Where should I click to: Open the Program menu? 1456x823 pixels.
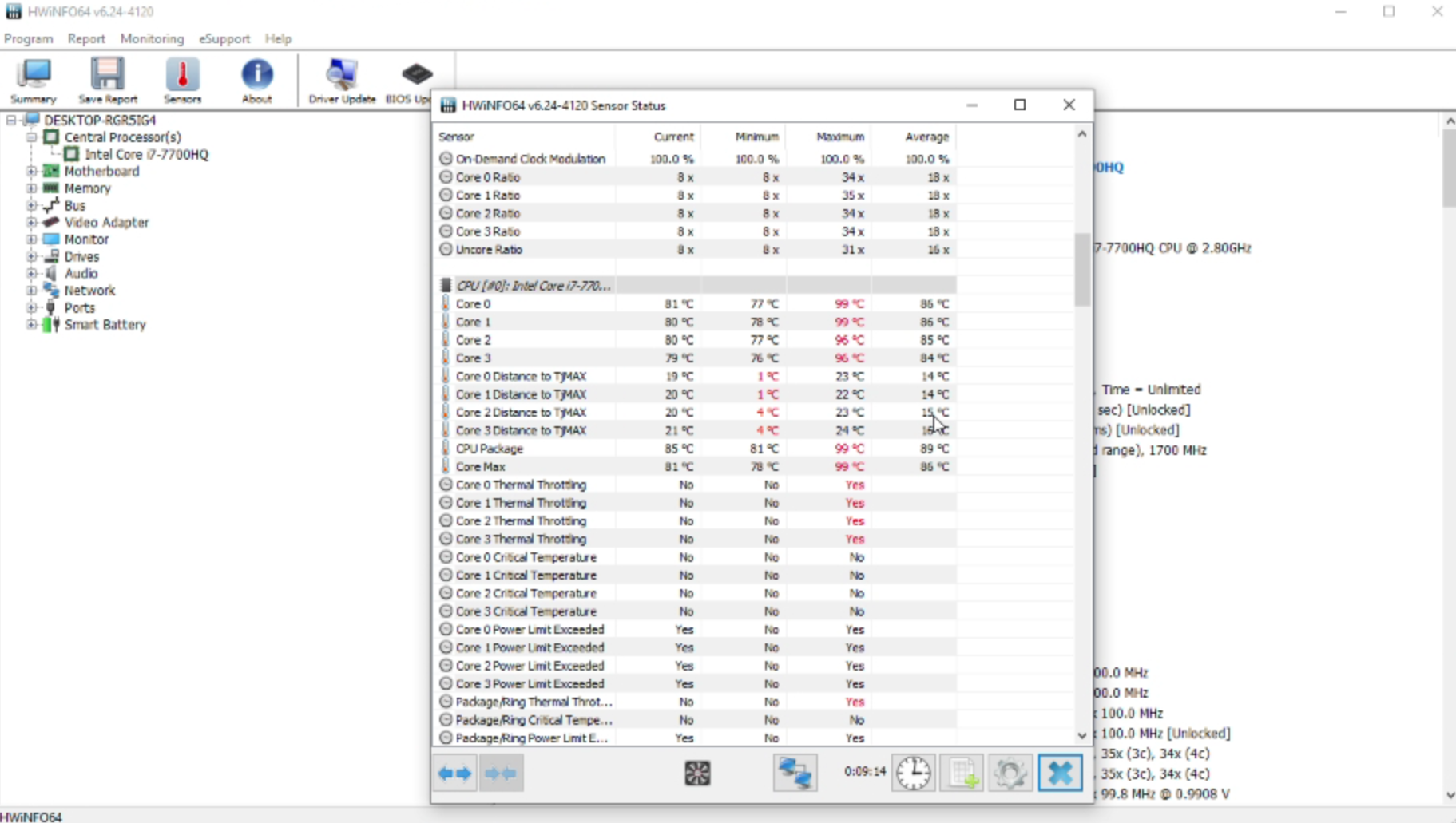point(29,38)
